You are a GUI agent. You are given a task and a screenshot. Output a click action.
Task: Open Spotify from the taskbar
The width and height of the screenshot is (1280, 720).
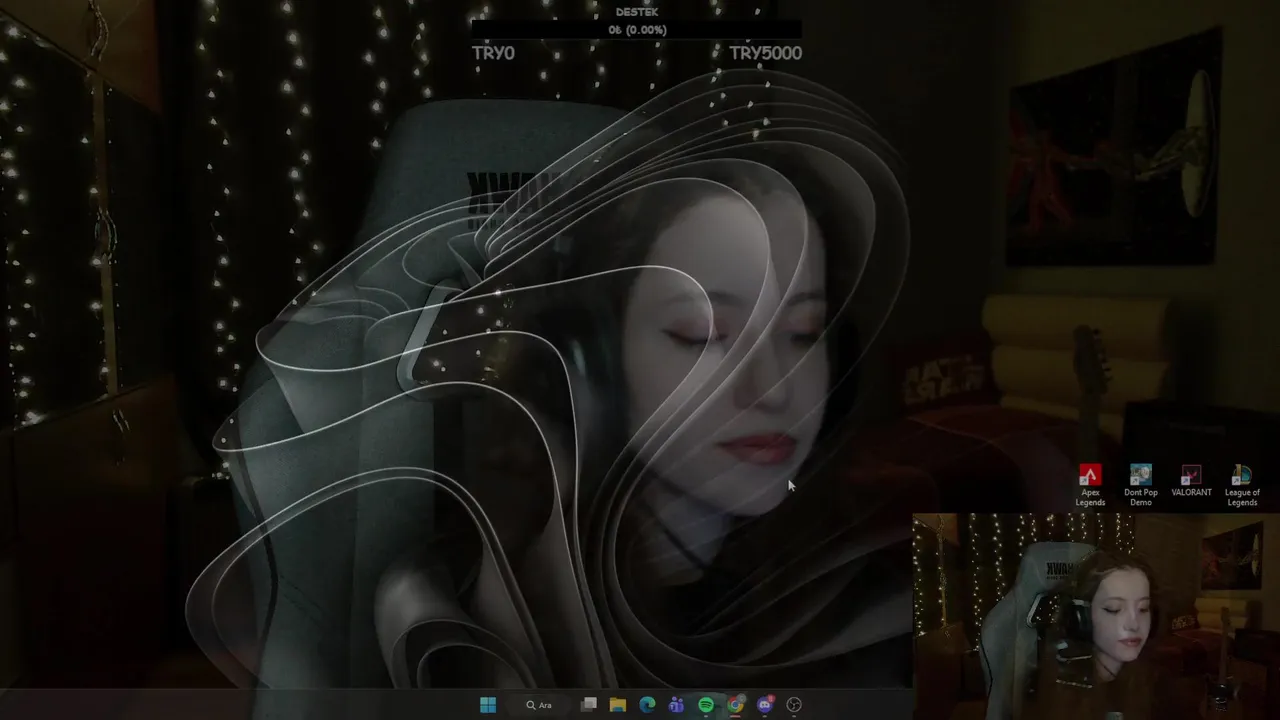(706, 705)
